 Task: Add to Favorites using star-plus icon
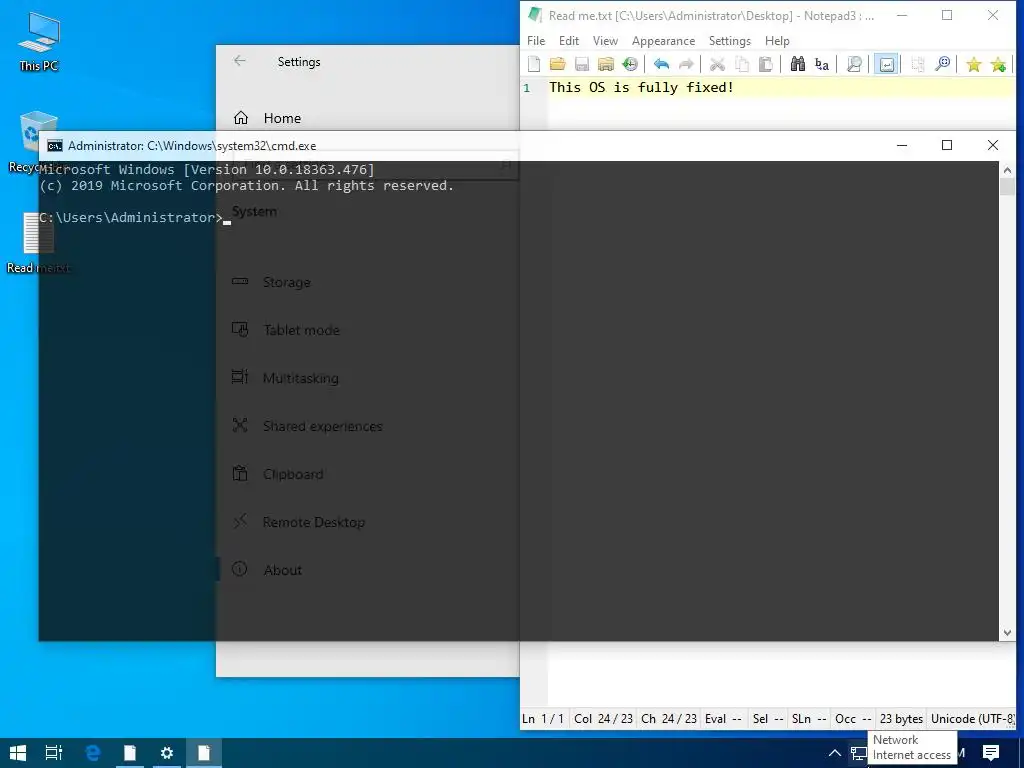coord(998,64)
